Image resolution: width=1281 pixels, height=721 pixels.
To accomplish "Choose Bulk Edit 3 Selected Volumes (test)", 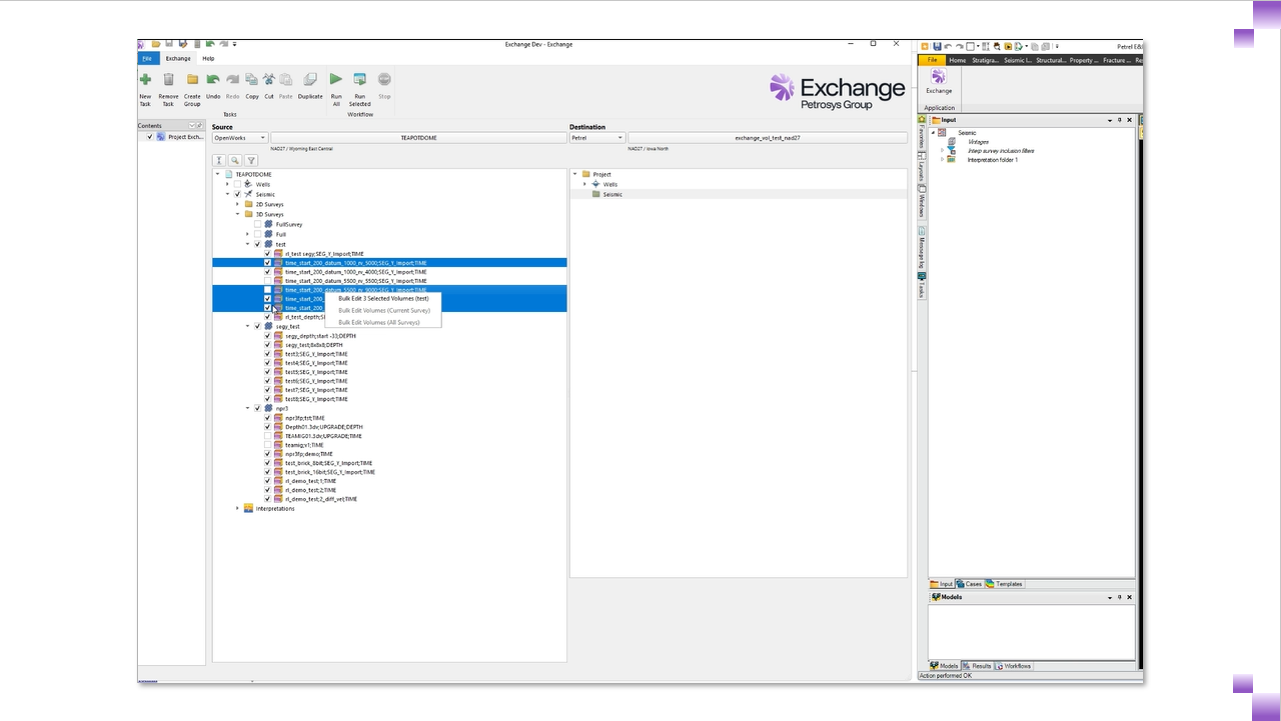I will [383, 298].
